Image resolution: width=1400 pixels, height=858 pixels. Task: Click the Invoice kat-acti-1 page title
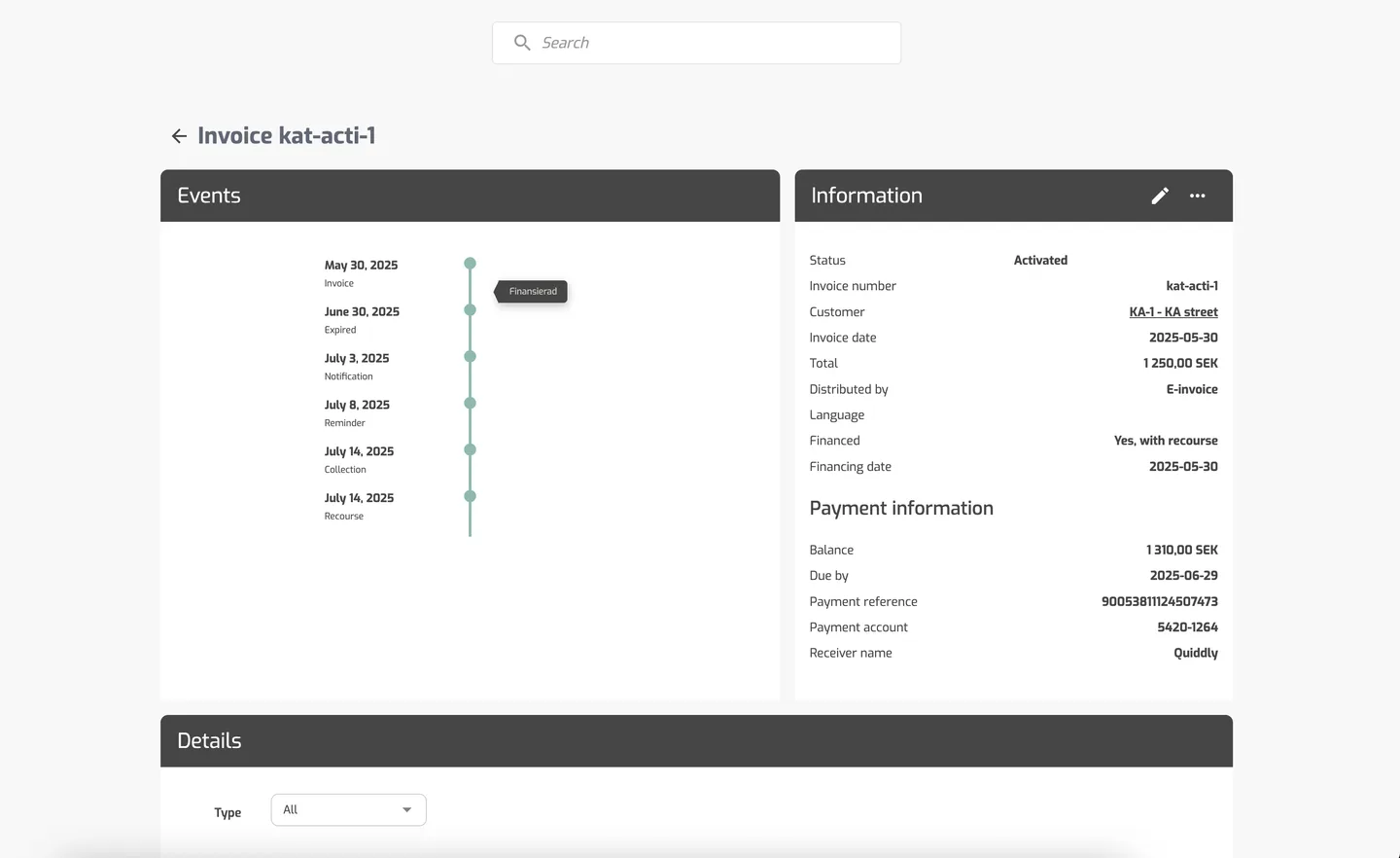point(287,136)
